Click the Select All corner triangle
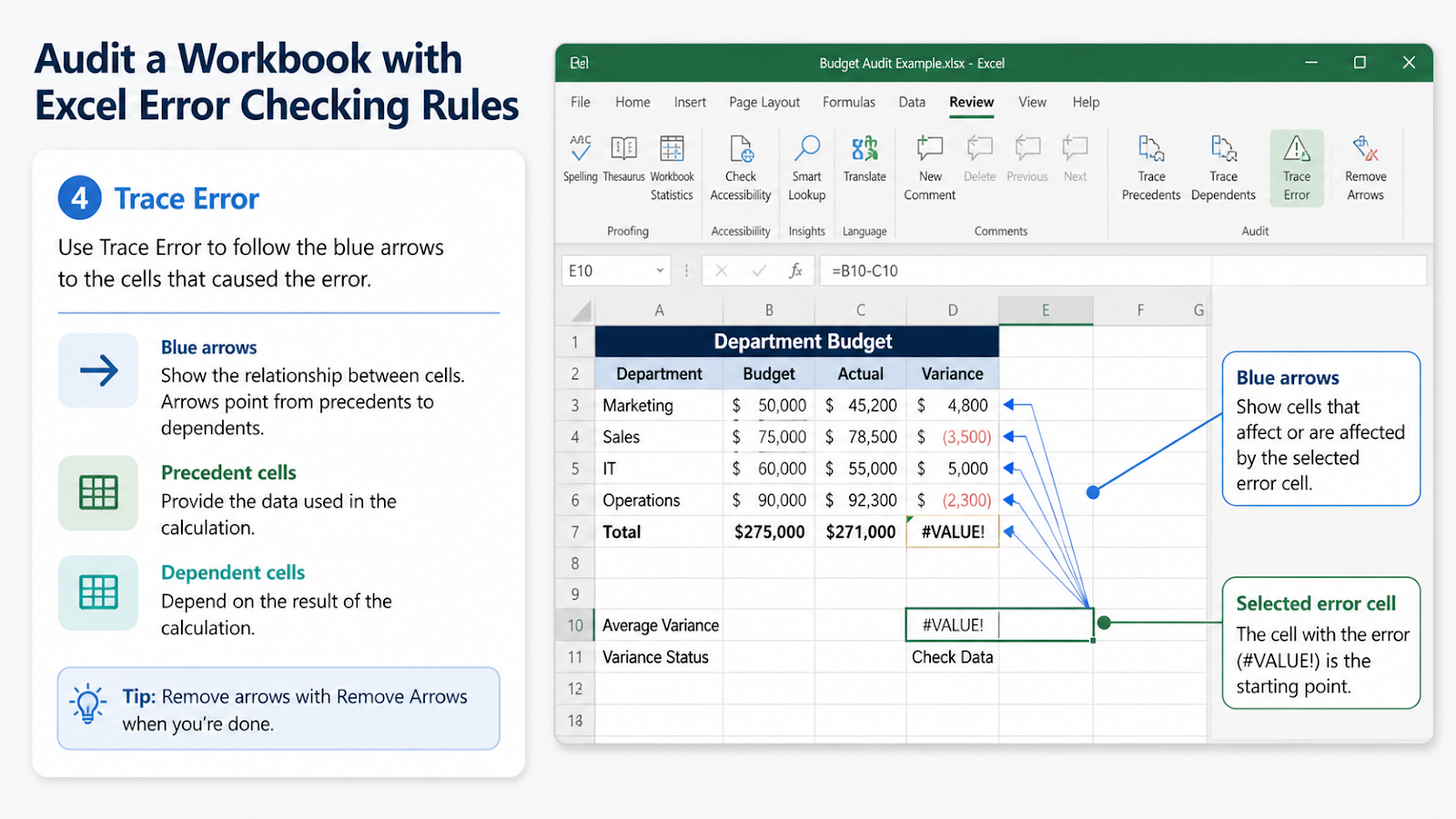 pos(581,312)
